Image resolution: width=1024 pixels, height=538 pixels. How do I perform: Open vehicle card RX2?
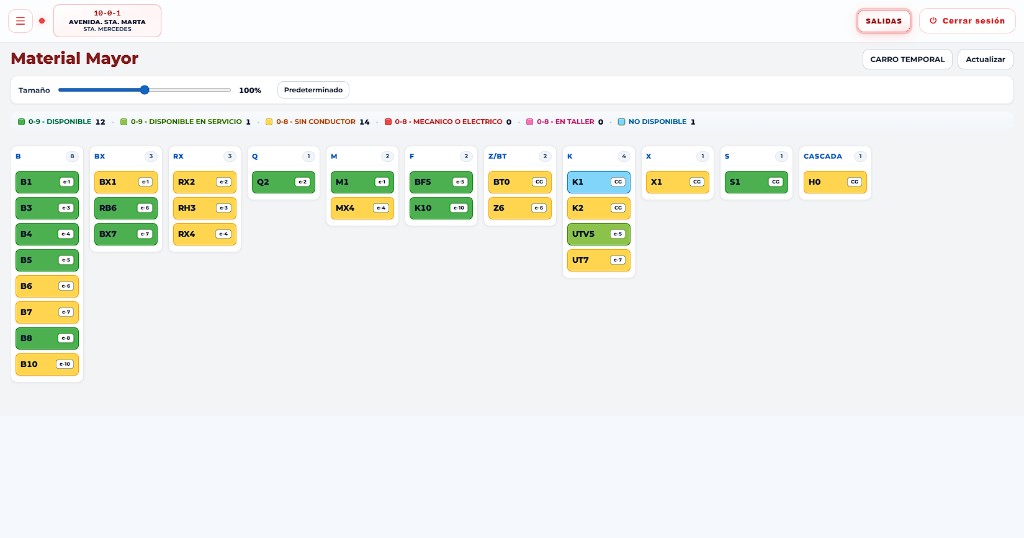205,182
